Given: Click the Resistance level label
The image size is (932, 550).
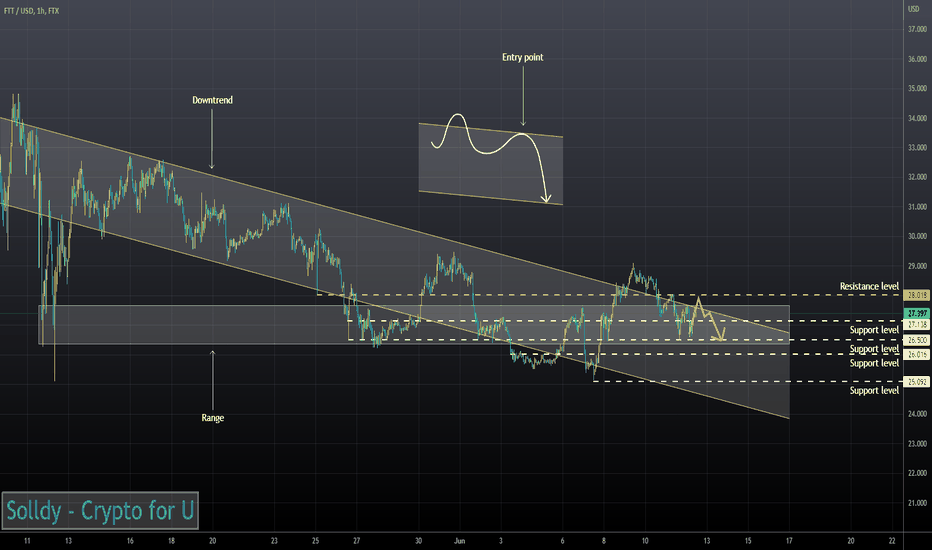Looking at the screenshot, I should click(x=869, y=287).
